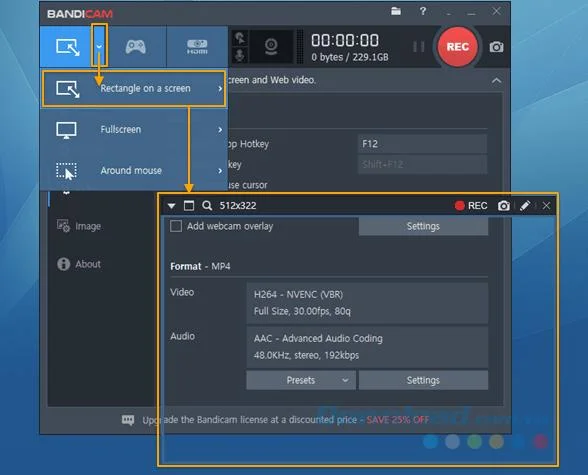Select the HDMI device recording mode
588x475 pixels.
coord(197,47)
